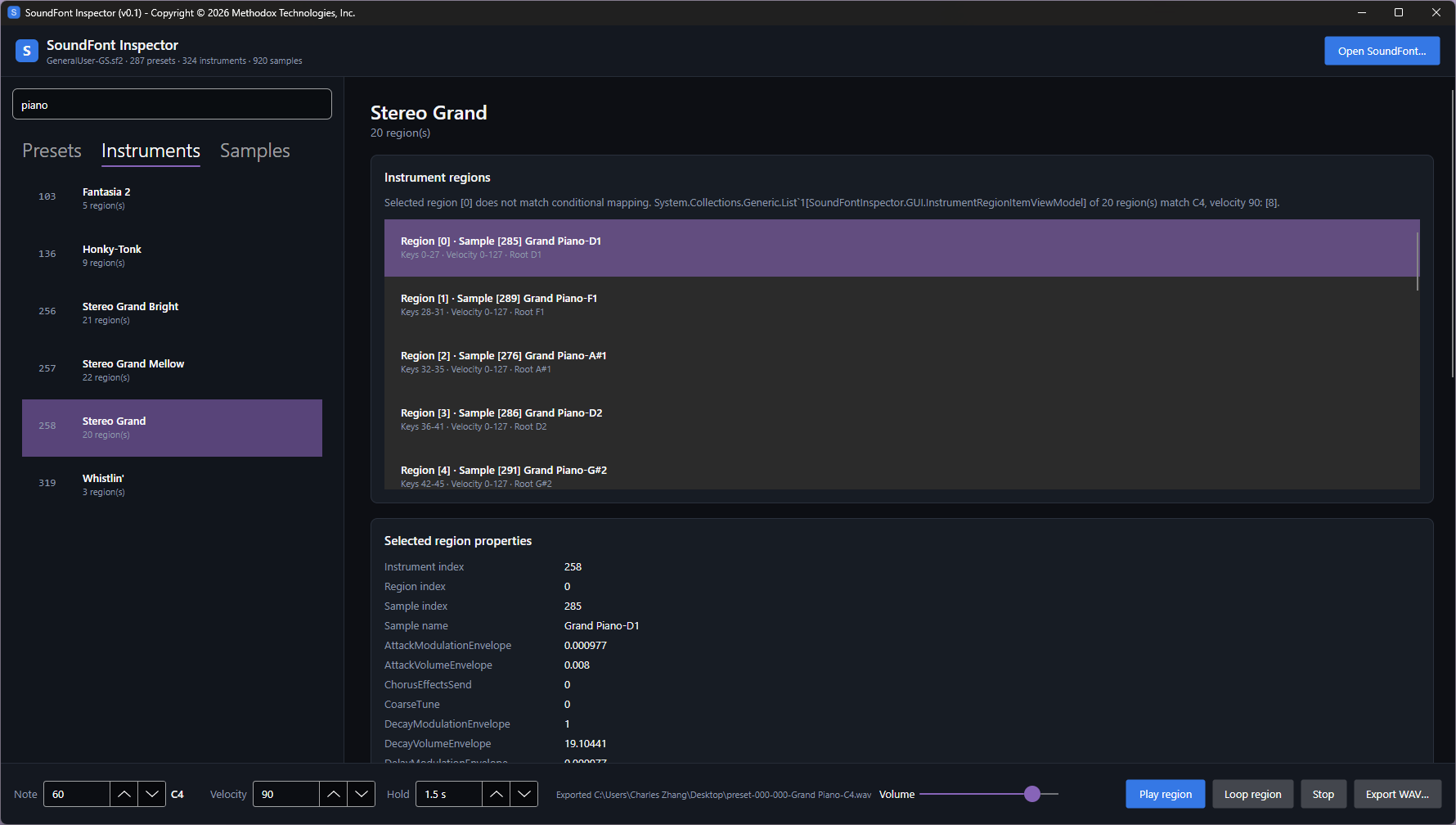Click the AttackModulationEnvelope value 0.000977

click(586, 646)
